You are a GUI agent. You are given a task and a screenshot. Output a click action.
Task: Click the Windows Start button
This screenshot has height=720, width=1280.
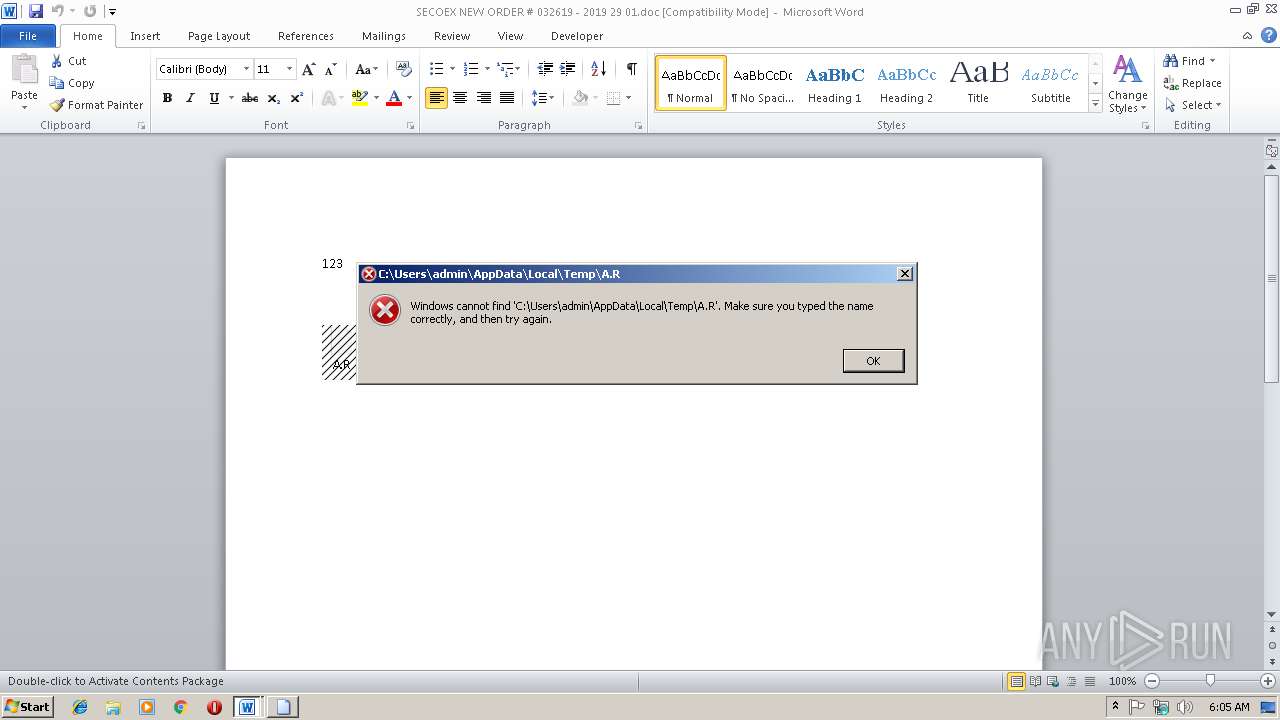click(x=27, y=707)
